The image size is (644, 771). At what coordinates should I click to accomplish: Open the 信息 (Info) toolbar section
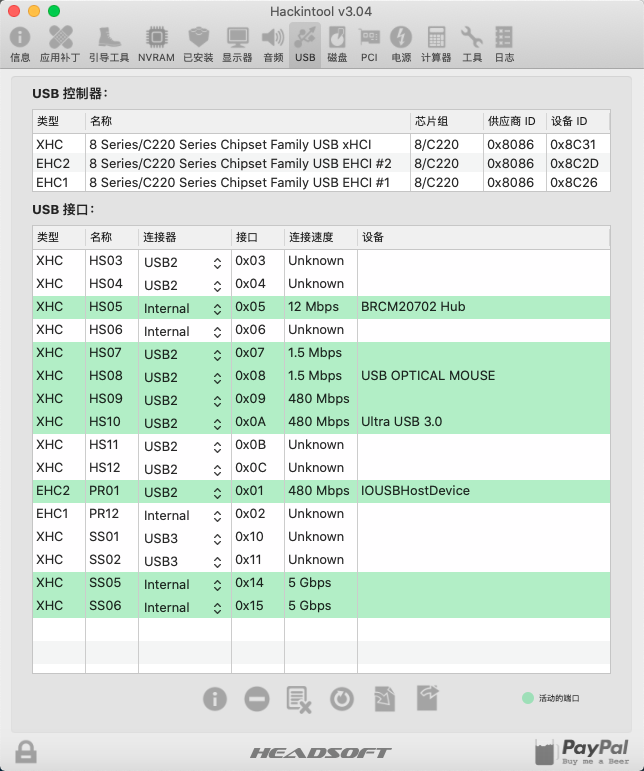[20, 44]
